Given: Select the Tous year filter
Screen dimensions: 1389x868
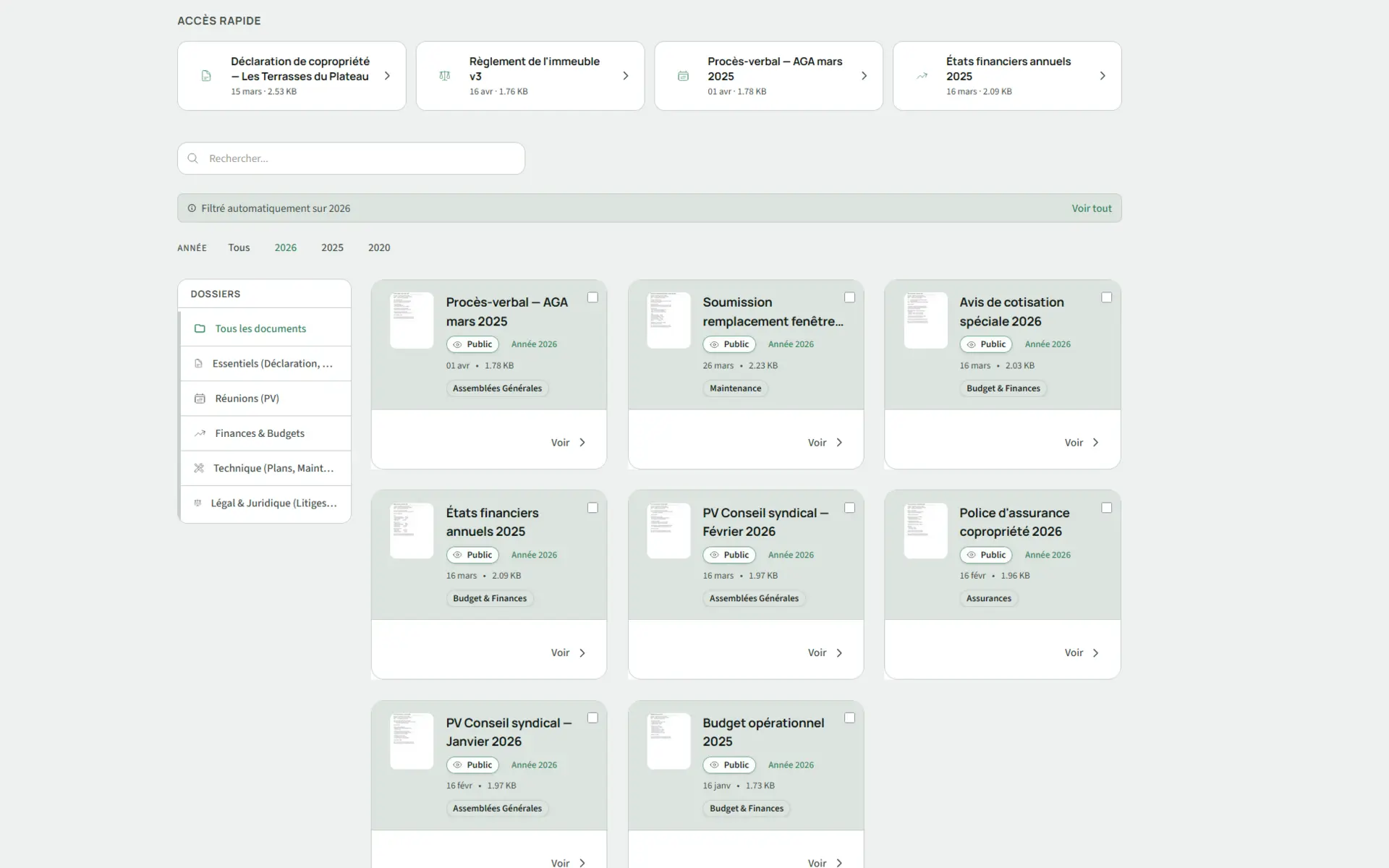Looking at the screenshot, I should point(239,247).
